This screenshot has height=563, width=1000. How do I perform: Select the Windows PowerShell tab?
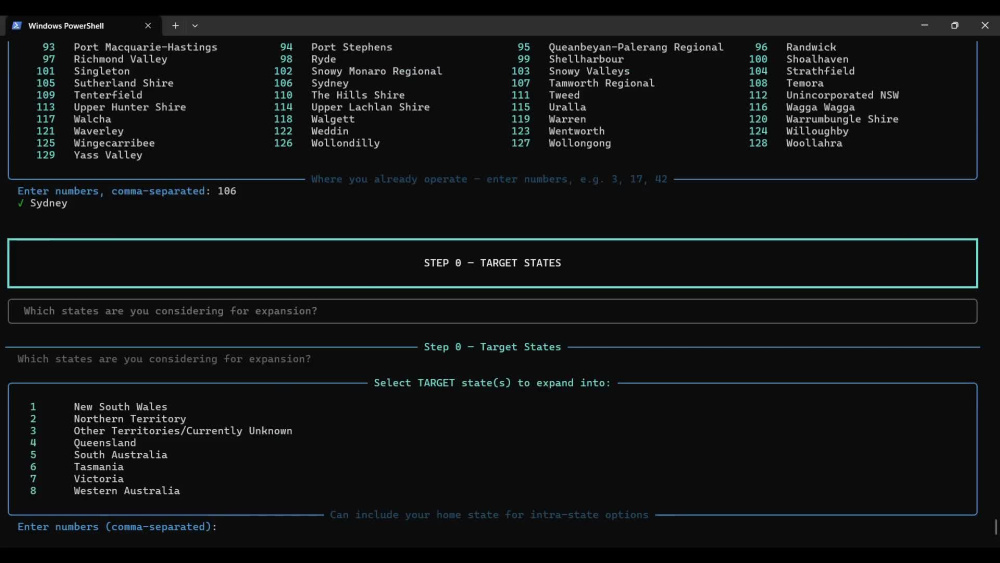[x=82, y=26]
